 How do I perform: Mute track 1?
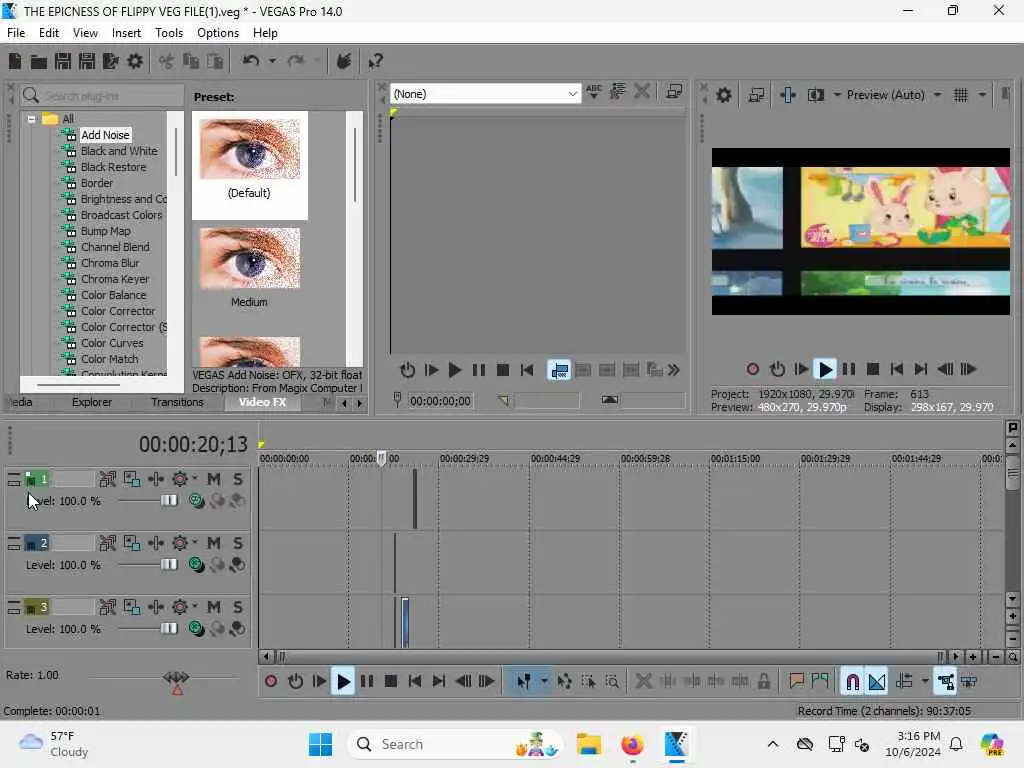[x=214, y=479]
